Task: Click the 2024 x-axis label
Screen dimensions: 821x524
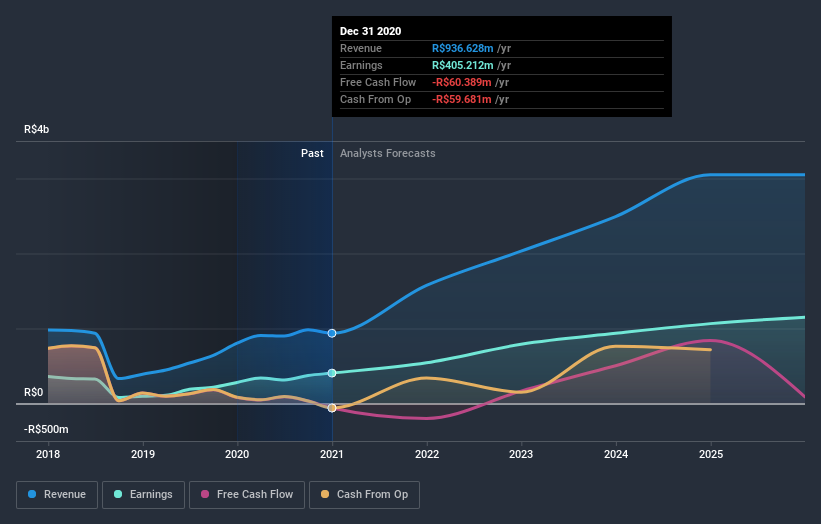Action: tap(616, 454)
